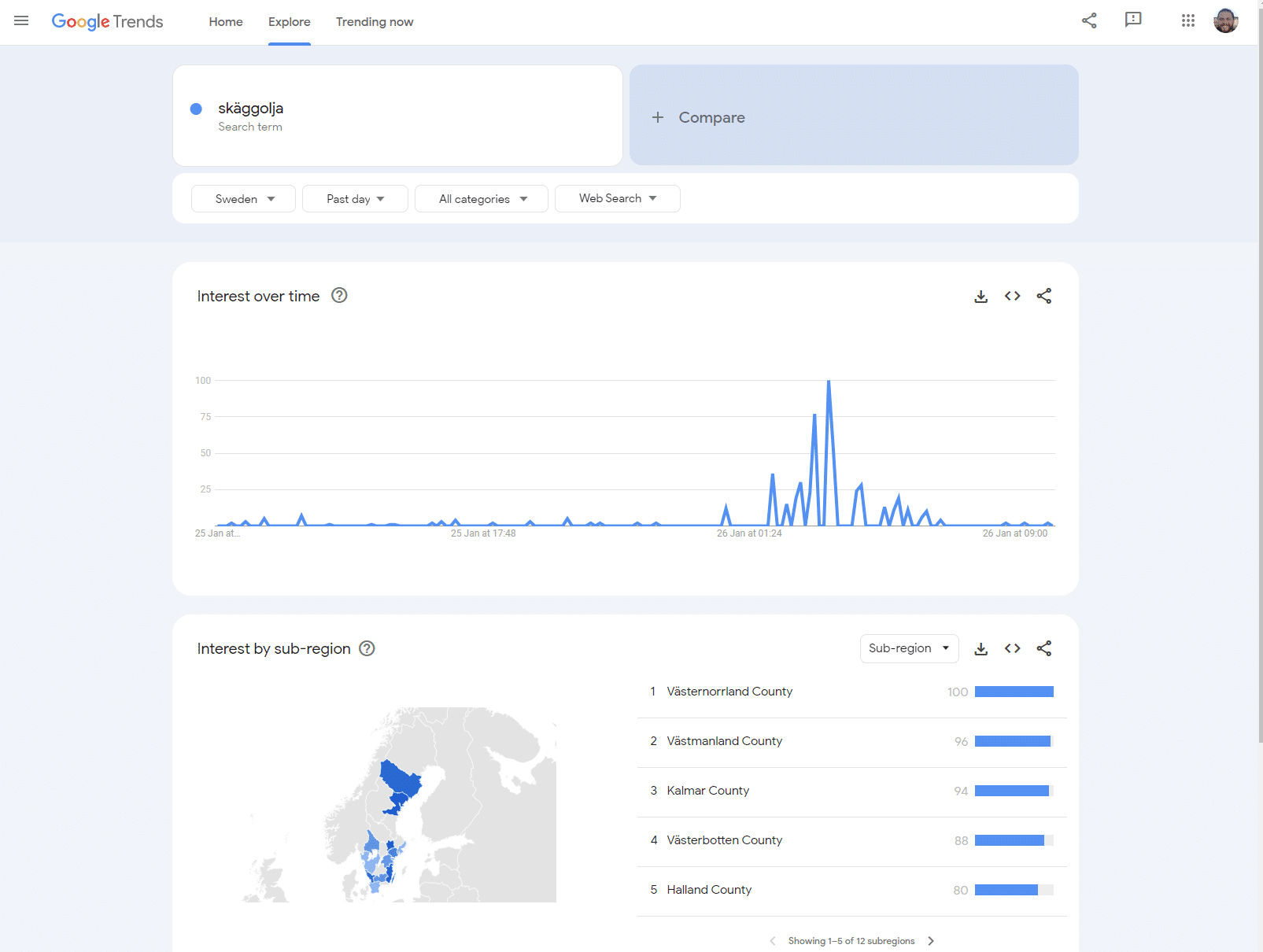Open help for Interest by sub-region
The image size is (1263, 952).
[x=367, y=648]
